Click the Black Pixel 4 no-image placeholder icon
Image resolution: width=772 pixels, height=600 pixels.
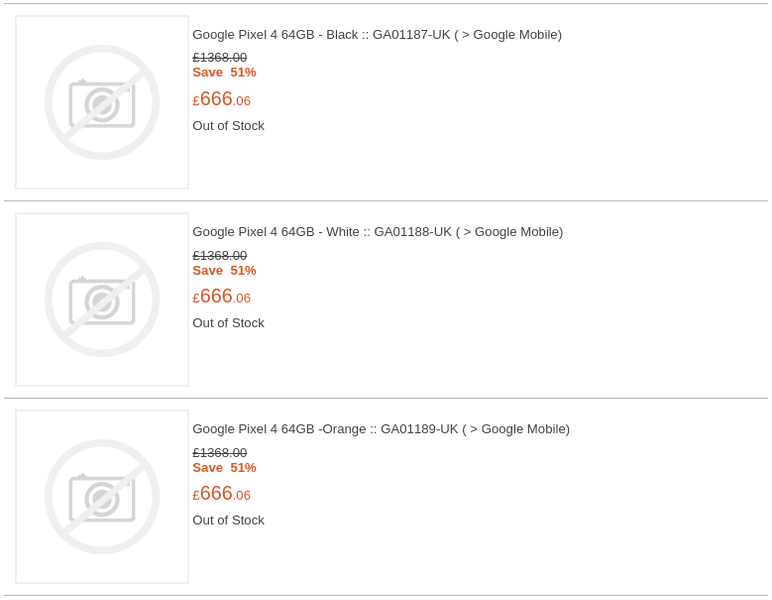[102, 102]
